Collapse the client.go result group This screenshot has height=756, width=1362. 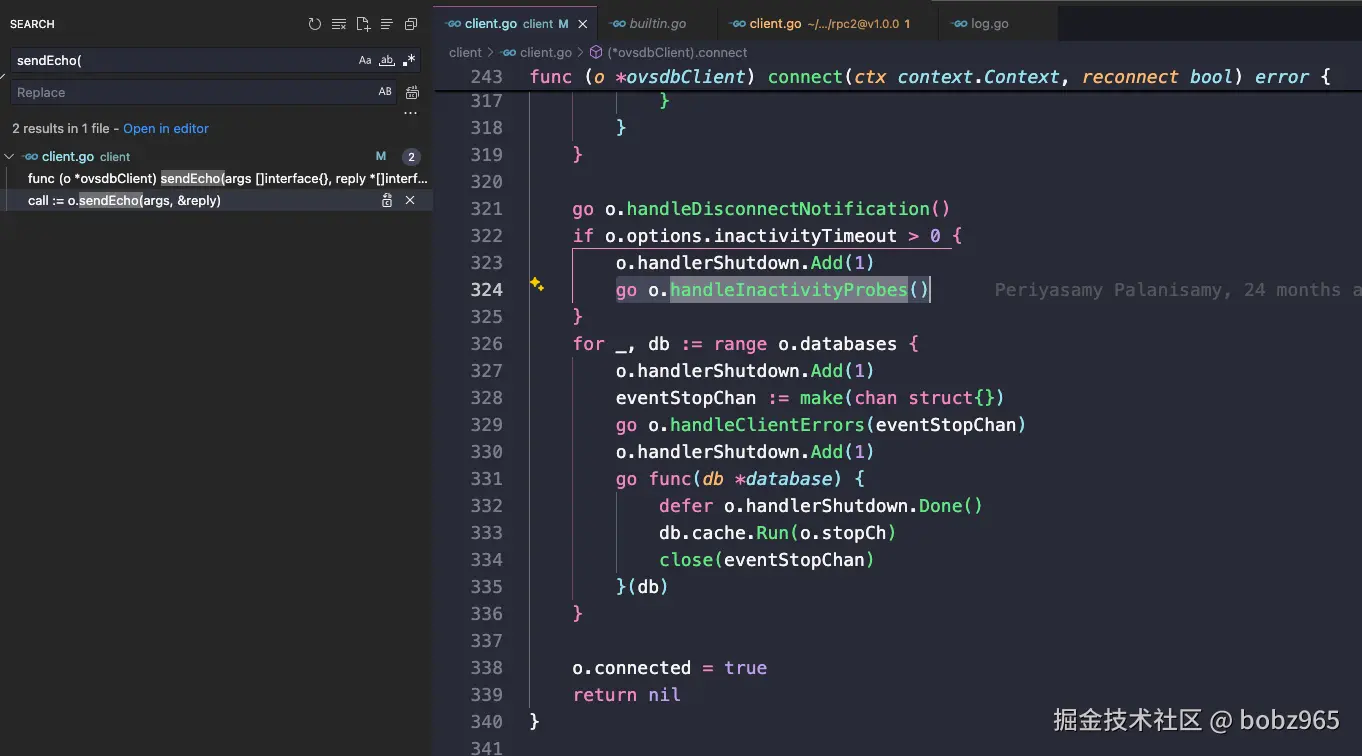click(x=9, y=156)
